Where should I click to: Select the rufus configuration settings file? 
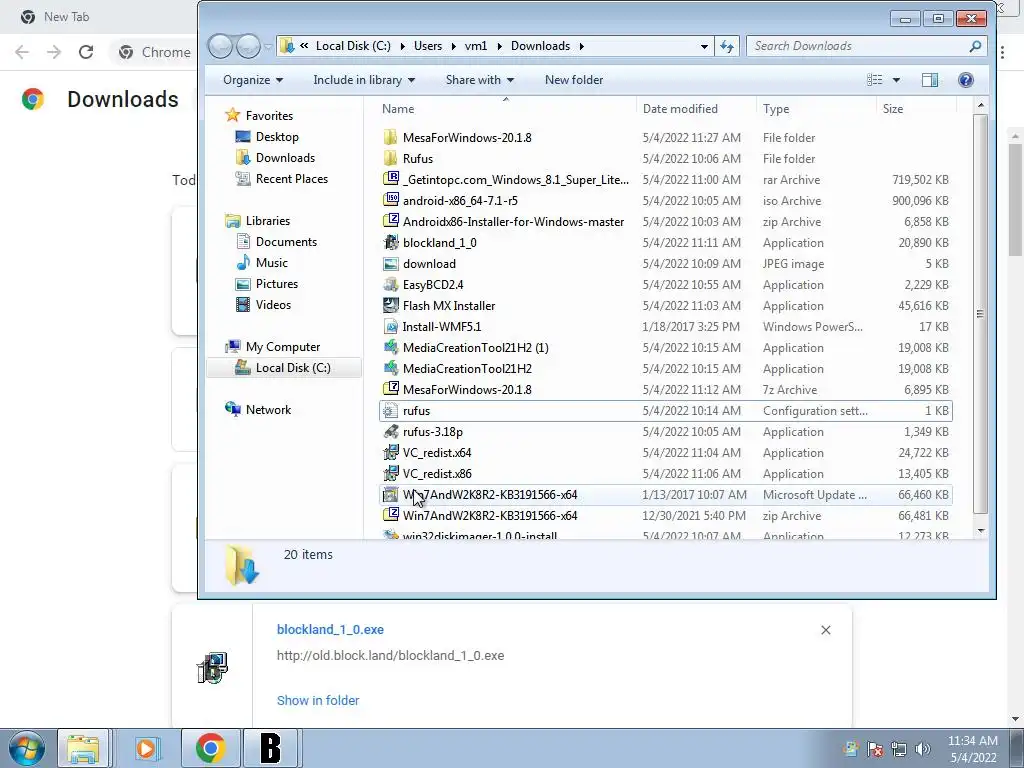tap(665, 411)
